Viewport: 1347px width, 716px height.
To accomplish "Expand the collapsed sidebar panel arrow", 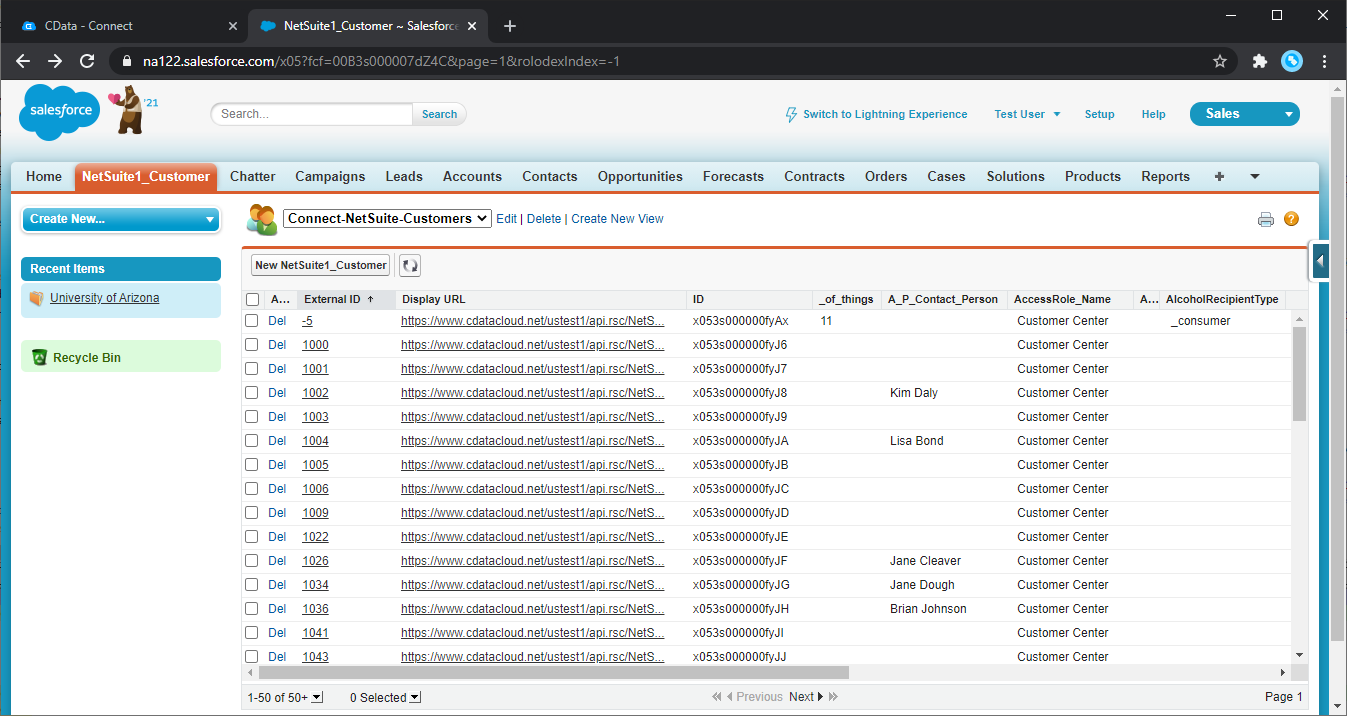I will [x=1320, y=261].
